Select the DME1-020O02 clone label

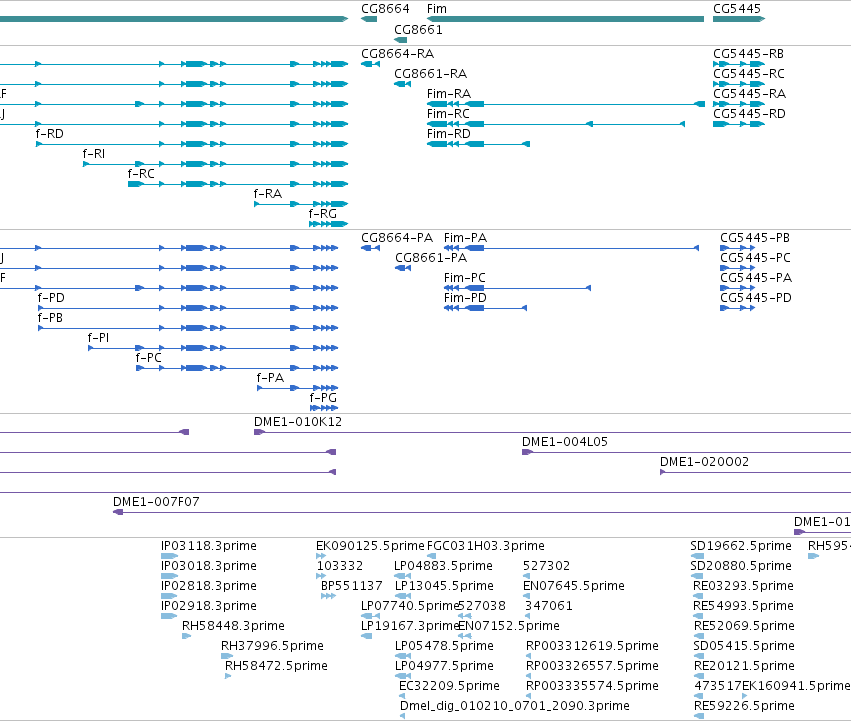pyautogui.click(x=704, y=462)
